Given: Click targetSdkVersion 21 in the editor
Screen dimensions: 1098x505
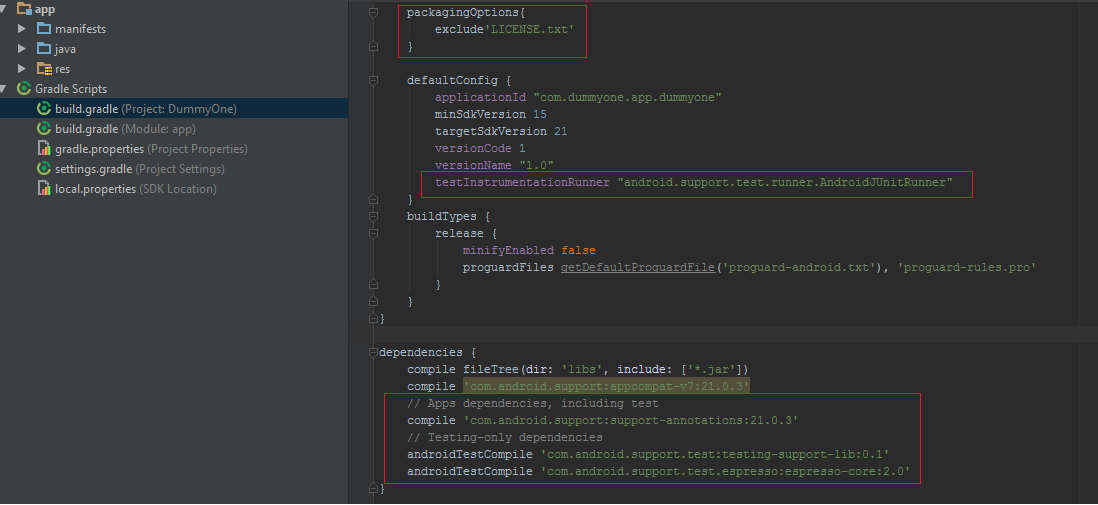Looking at the screenshot, I should (501, 132).
